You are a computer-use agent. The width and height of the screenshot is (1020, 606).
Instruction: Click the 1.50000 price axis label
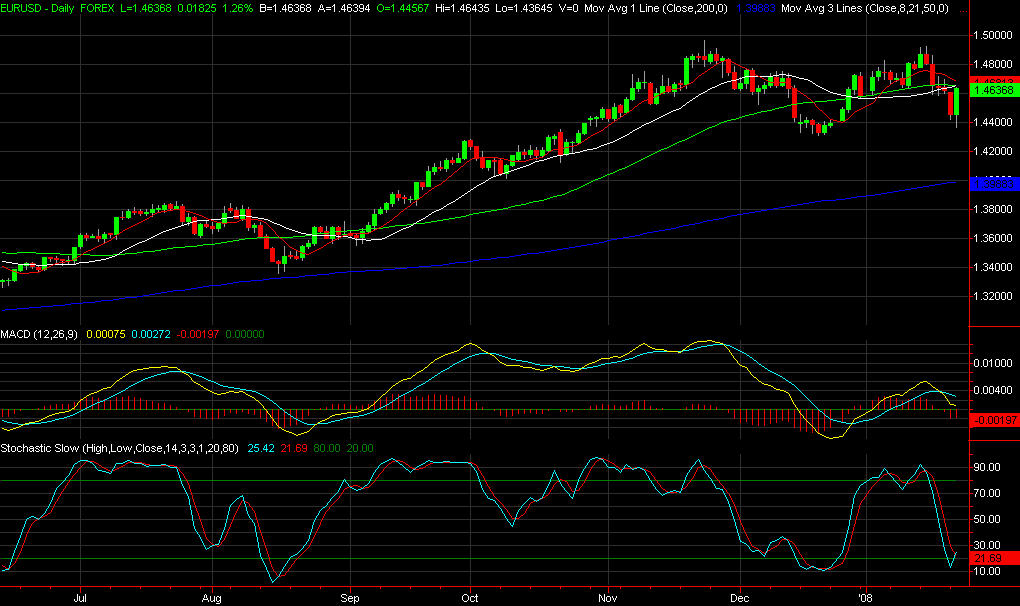coord(993,35)
